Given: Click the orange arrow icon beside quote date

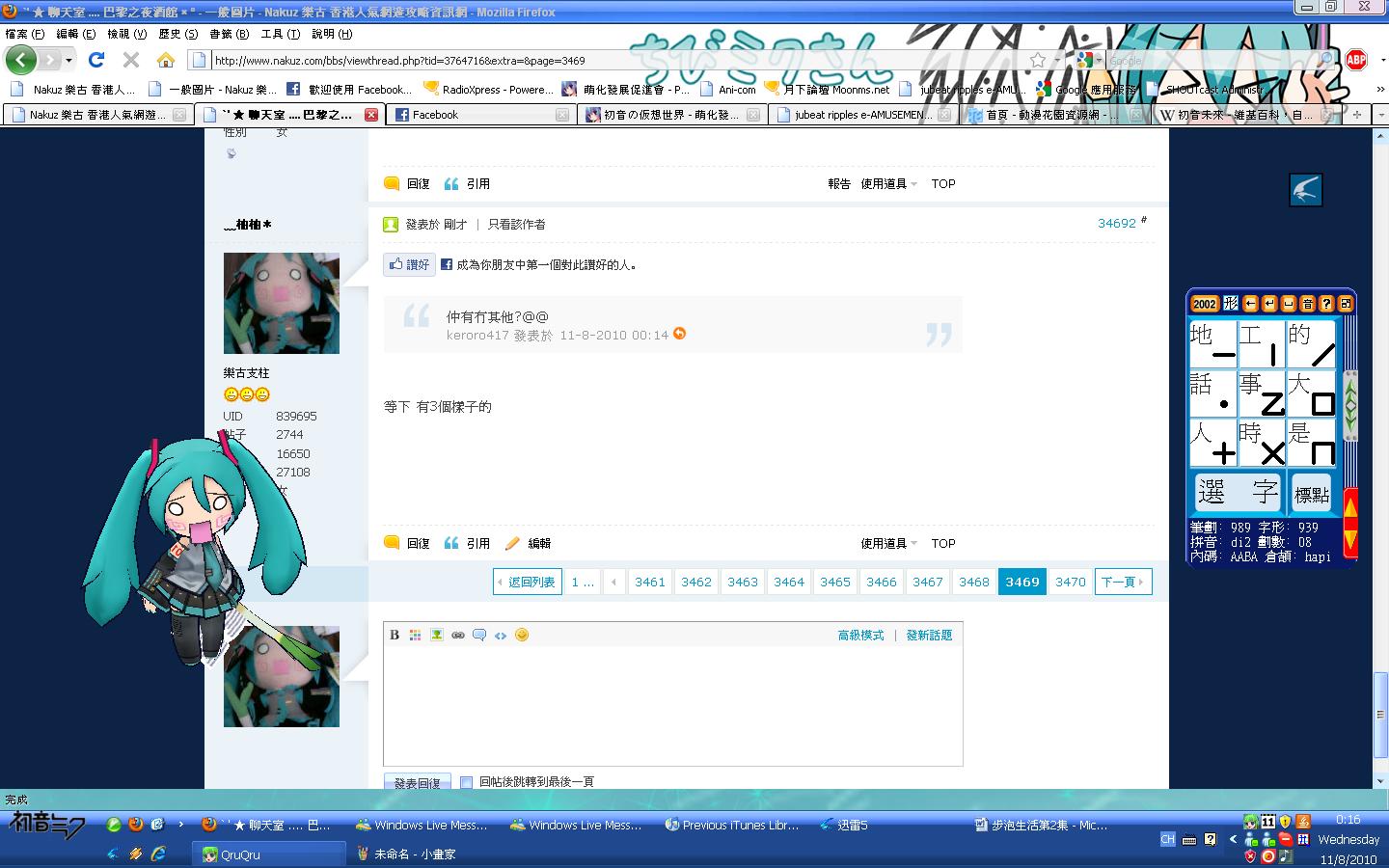Looking at the screenshot, I should coord(679,334).
